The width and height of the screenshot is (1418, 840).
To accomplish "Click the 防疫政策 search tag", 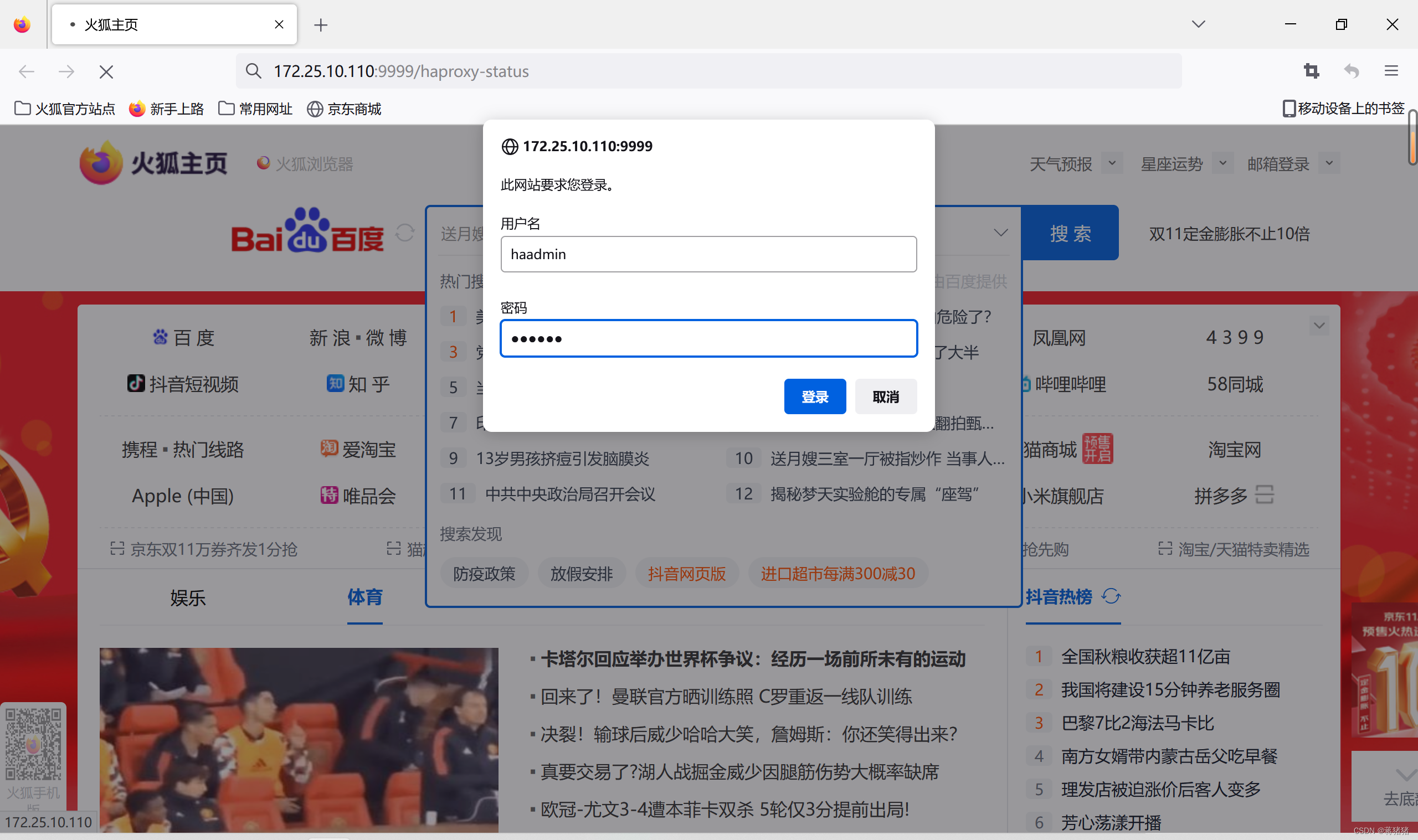I will coord(484,574).
